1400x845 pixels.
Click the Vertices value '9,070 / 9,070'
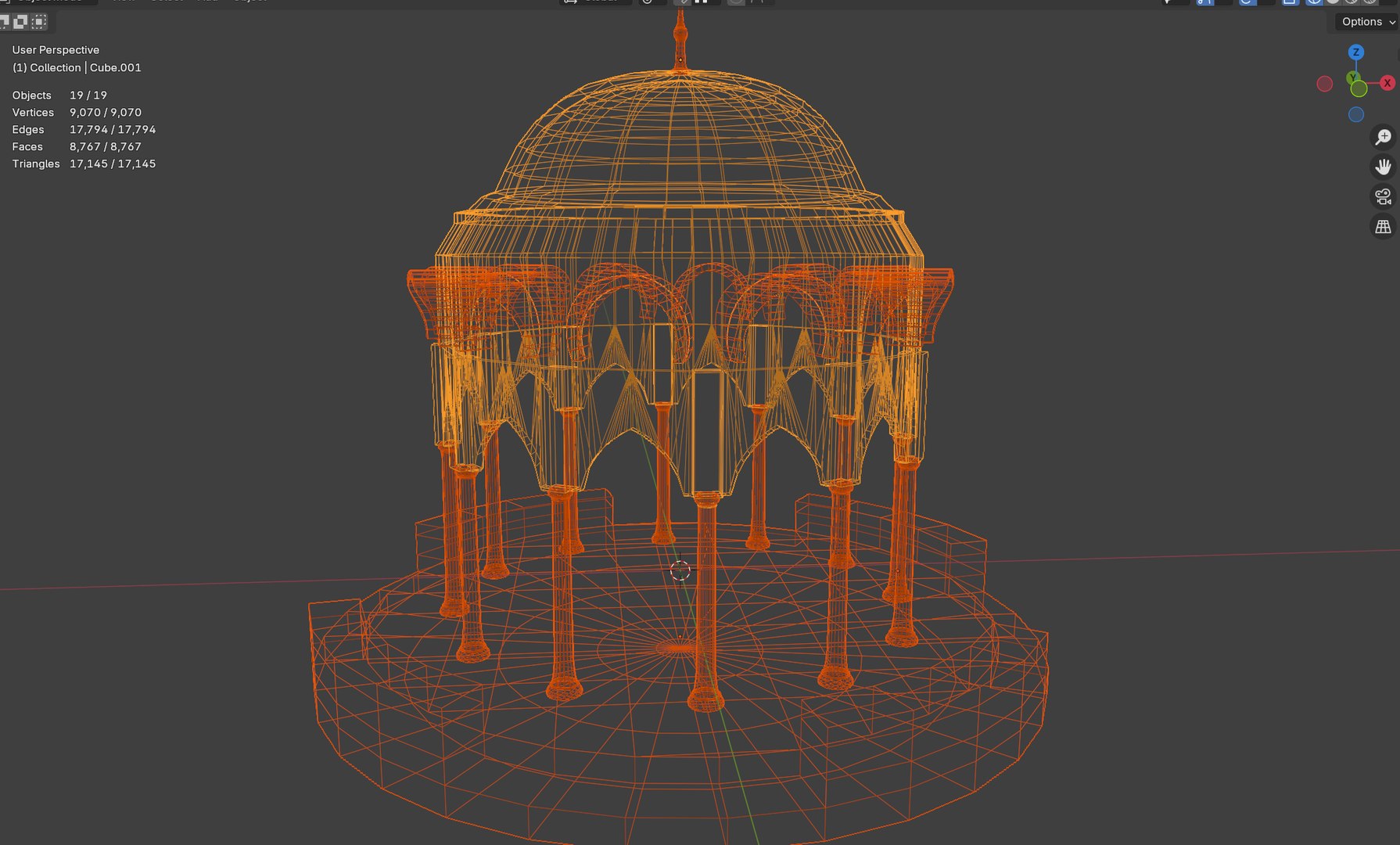coord(106,113)
